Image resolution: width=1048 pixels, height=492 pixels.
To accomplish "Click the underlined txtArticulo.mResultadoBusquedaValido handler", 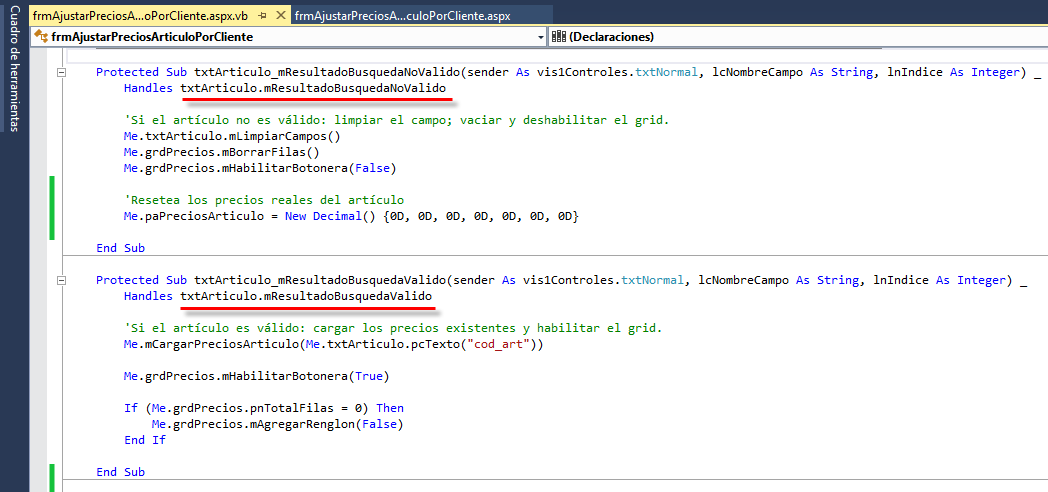I will point(306,297).
